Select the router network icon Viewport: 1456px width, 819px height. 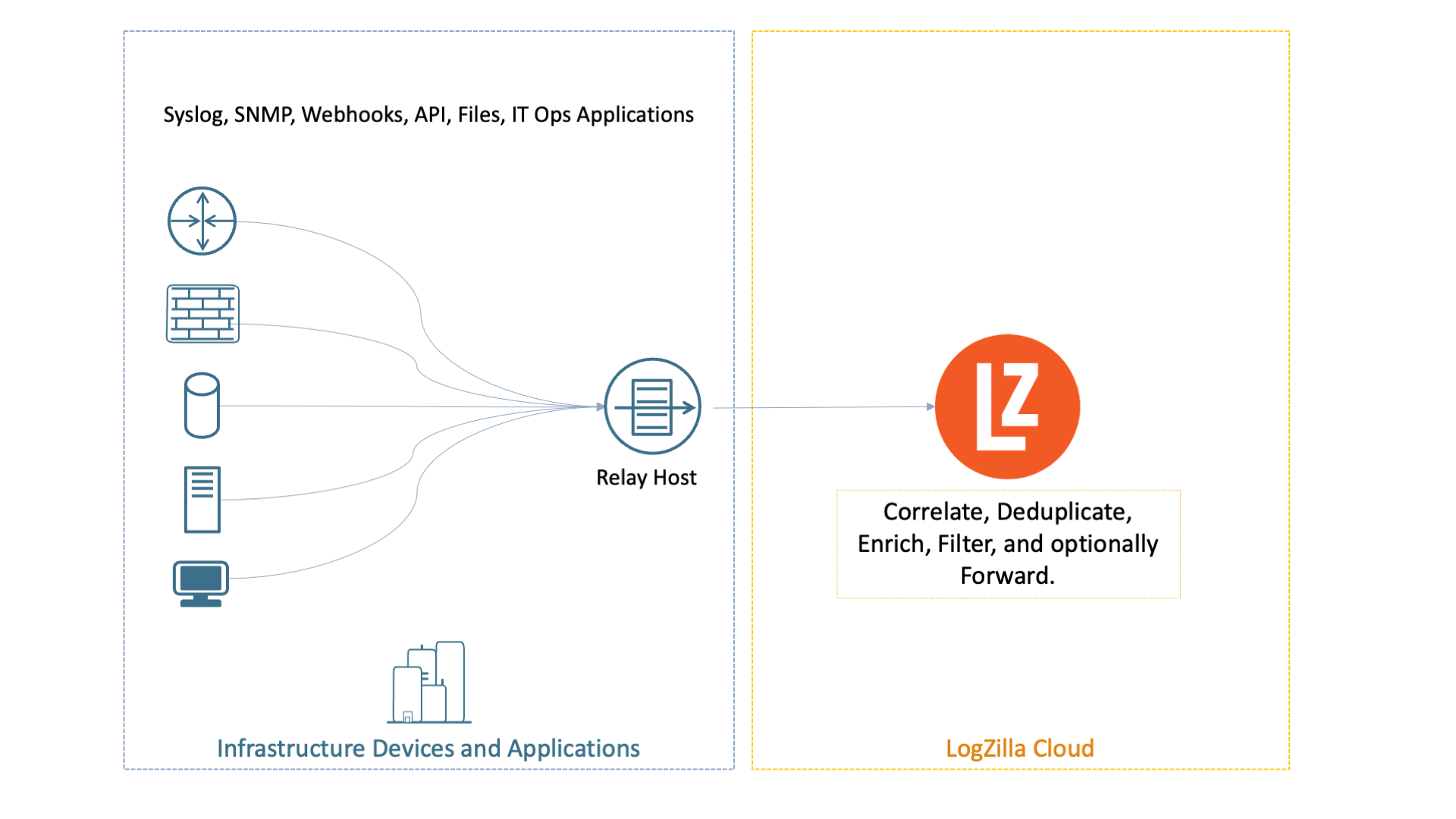201,221
